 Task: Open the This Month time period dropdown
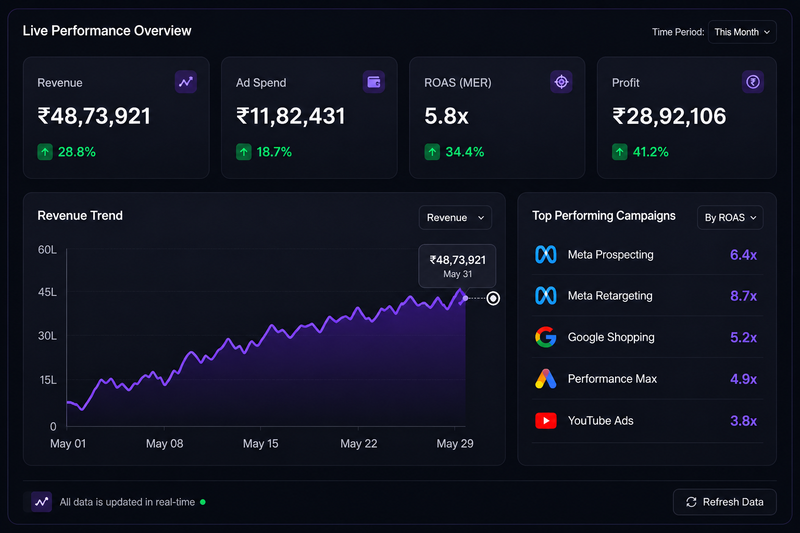click(x=742, y=32)
